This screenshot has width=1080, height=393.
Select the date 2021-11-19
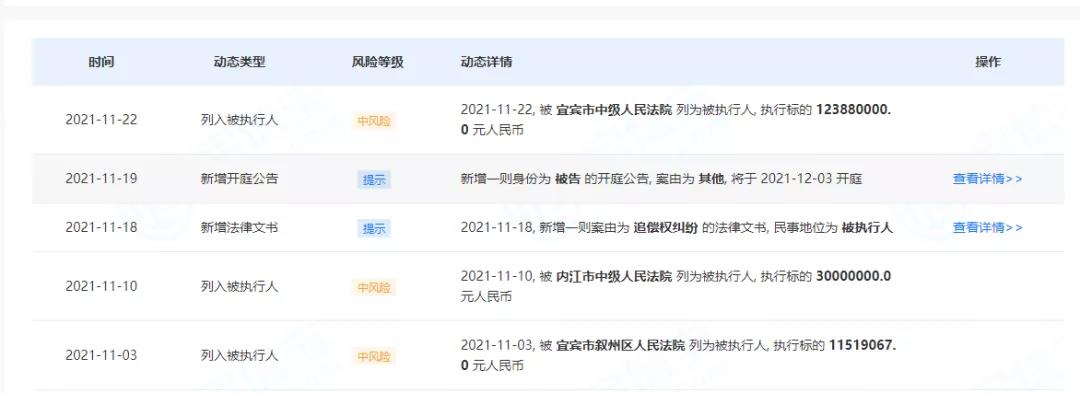[x=101, y=179]
